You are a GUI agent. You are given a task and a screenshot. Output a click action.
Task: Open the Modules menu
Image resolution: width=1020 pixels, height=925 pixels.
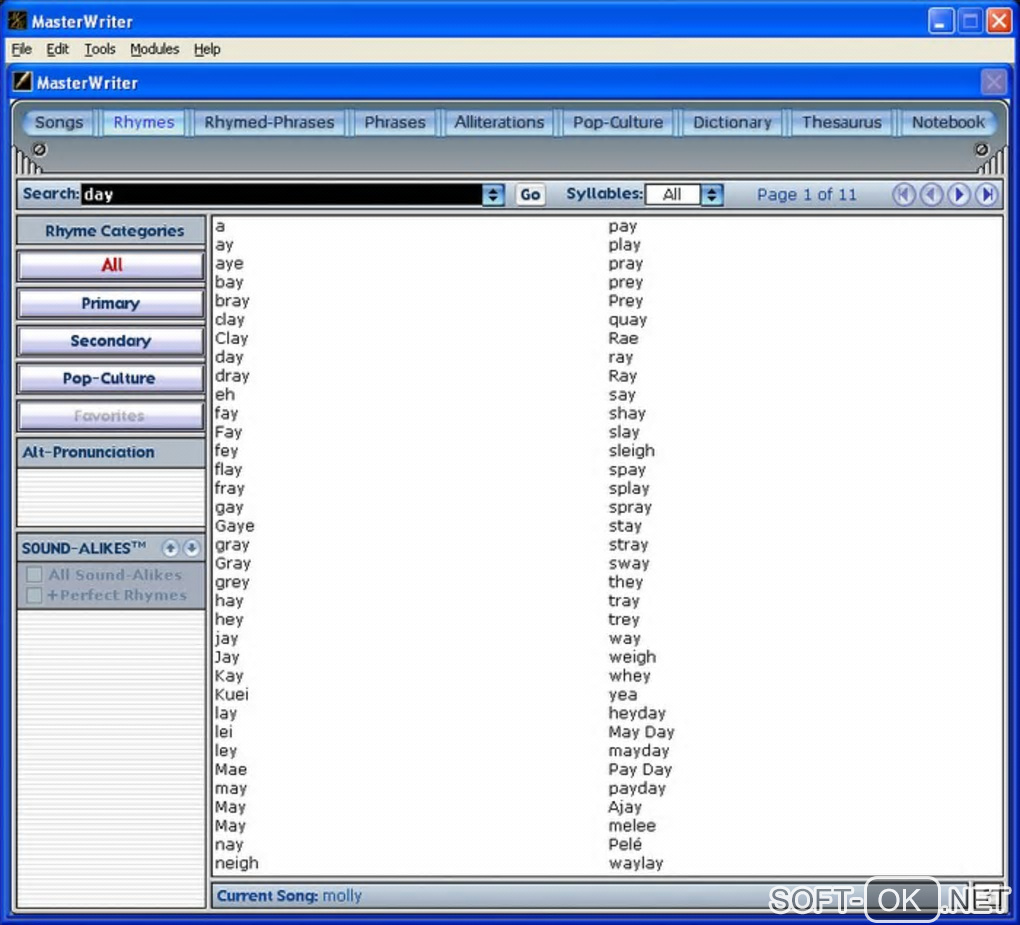click(154, 49)
